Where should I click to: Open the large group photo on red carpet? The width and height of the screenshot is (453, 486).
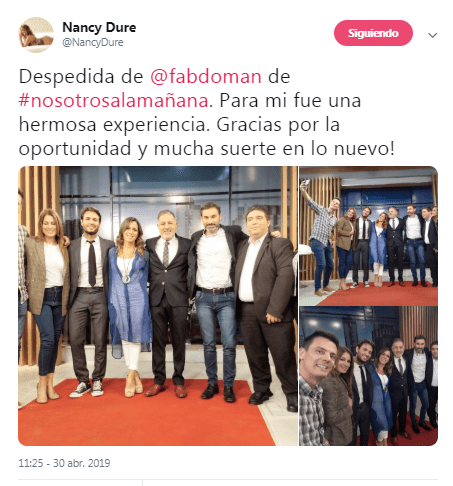click(158, 306)
